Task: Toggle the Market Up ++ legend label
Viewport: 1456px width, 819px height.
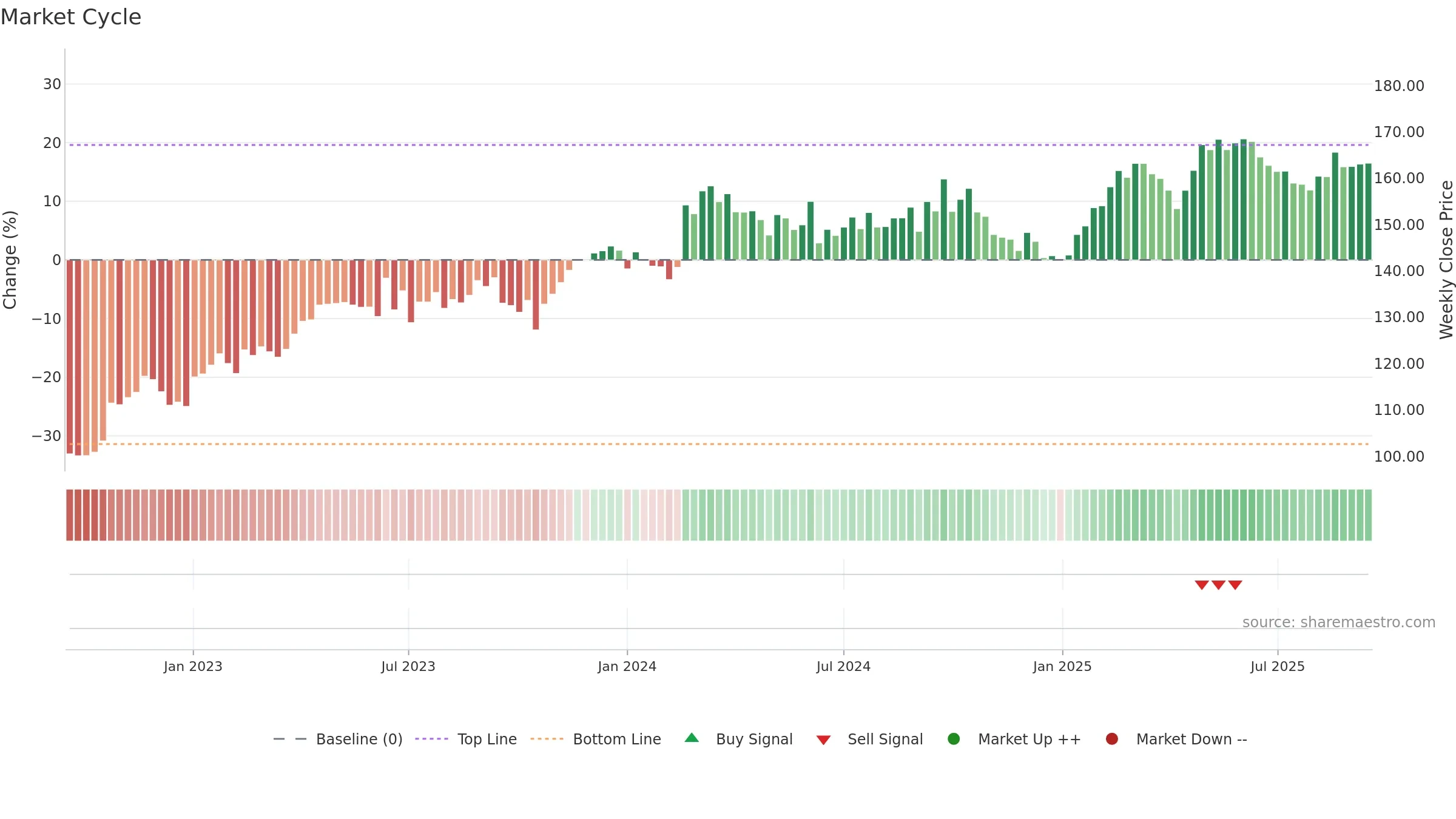Action: click(x=1030, y=739)
